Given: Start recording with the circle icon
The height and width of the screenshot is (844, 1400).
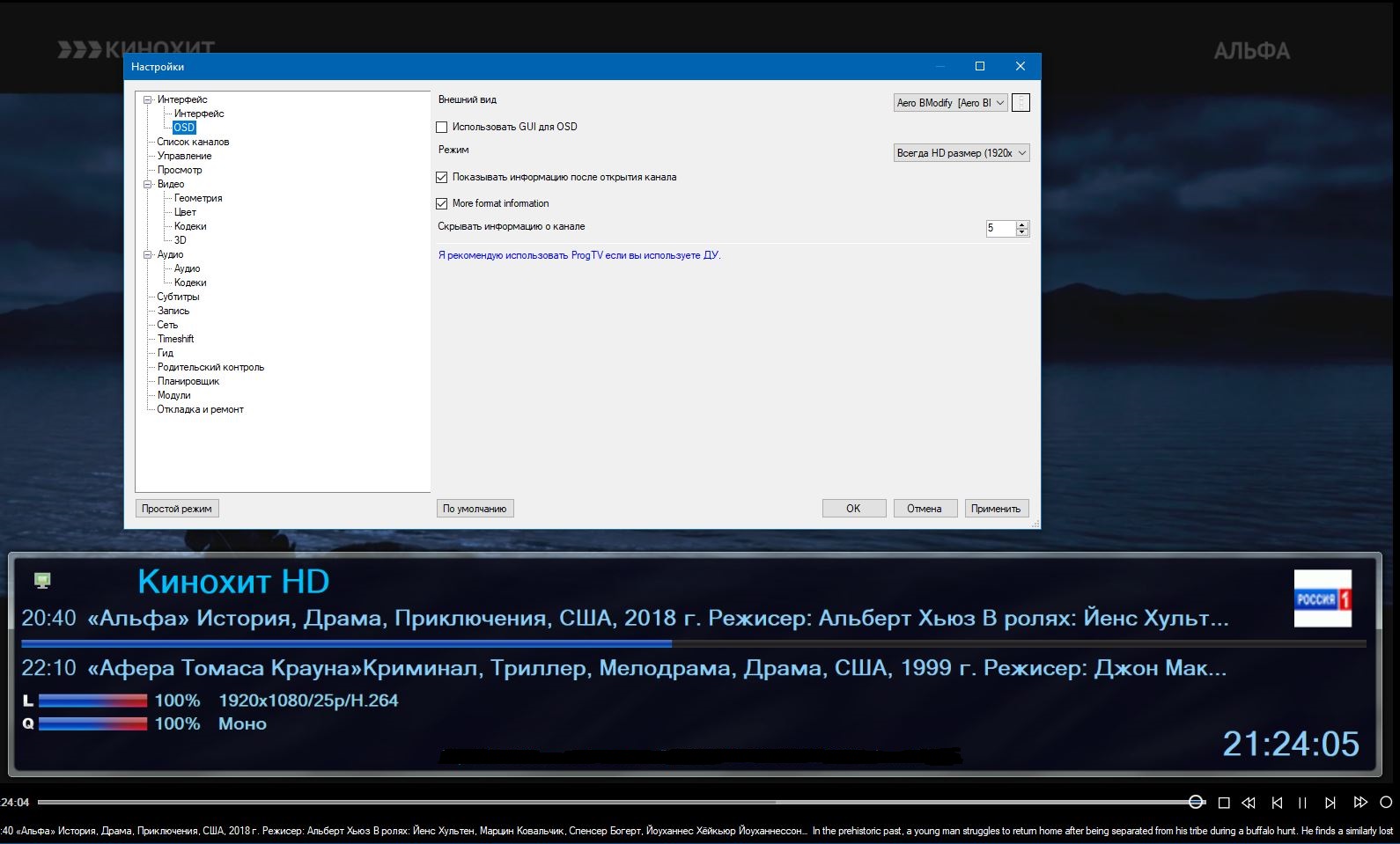Looking at the screenshot, I should coord(1386,803).
